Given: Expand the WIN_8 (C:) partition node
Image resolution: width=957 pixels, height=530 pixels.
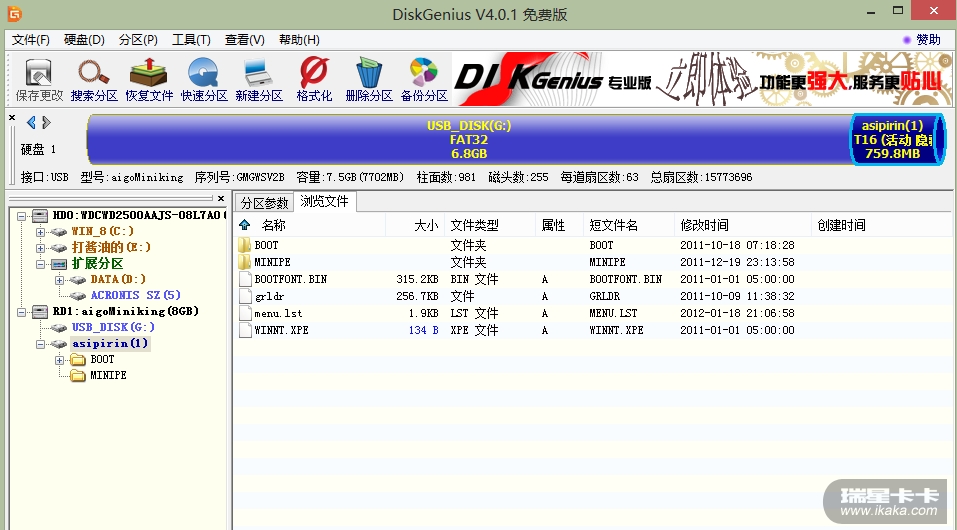Looking at the screenshot, I should pos(40,232).
